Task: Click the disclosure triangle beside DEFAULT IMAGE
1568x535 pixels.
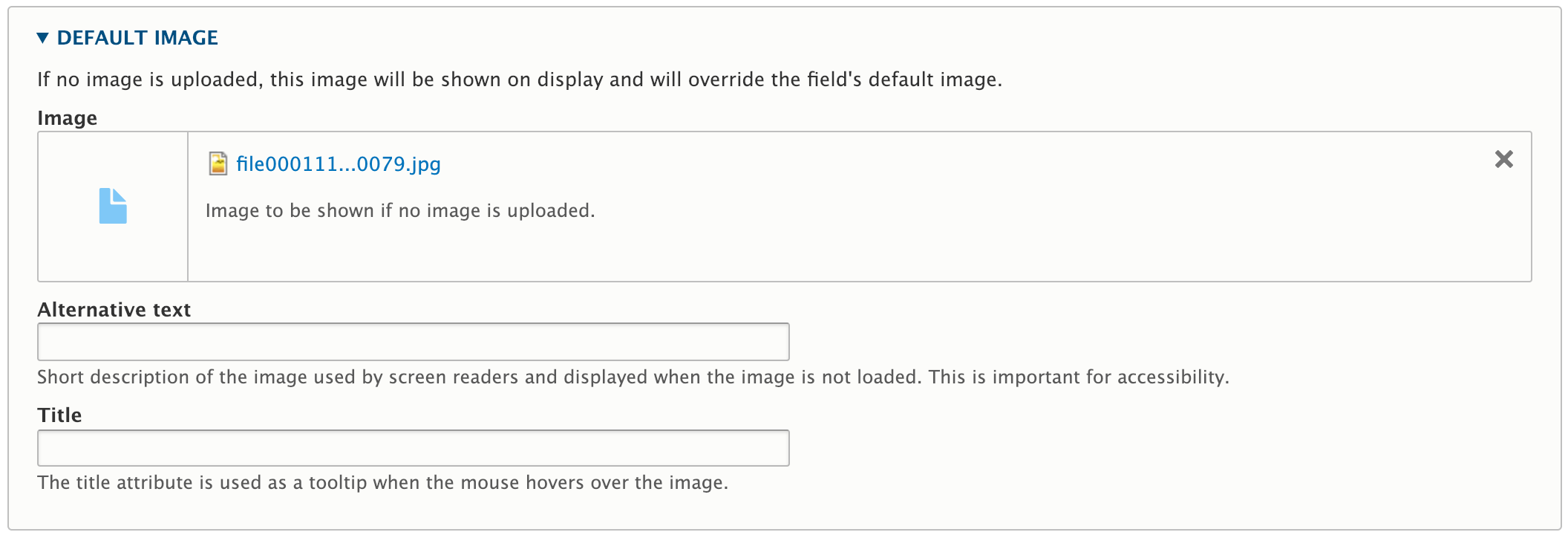Action: [x=42, y=37]
